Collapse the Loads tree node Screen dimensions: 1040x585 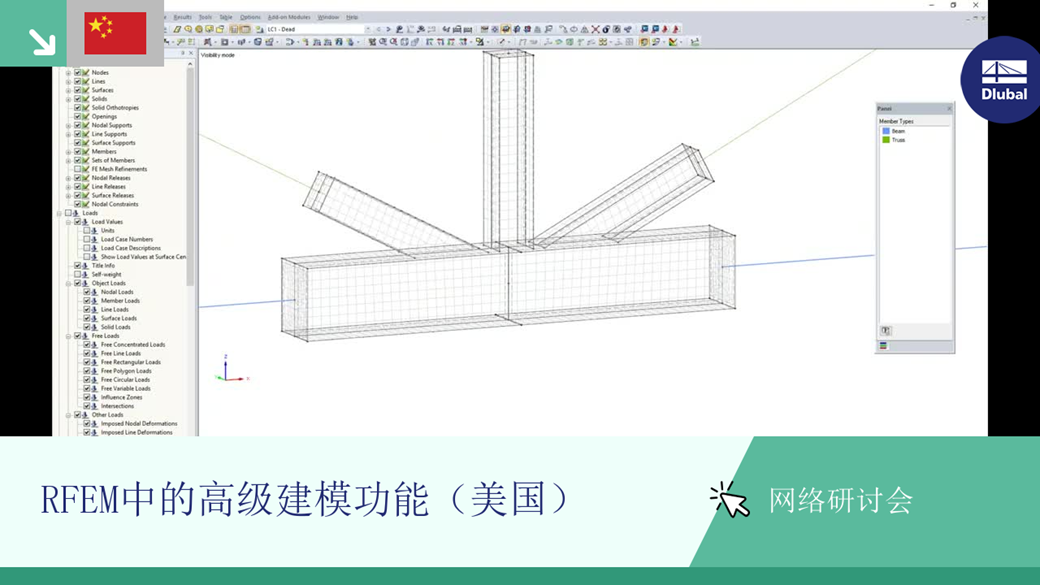[59, 213]
